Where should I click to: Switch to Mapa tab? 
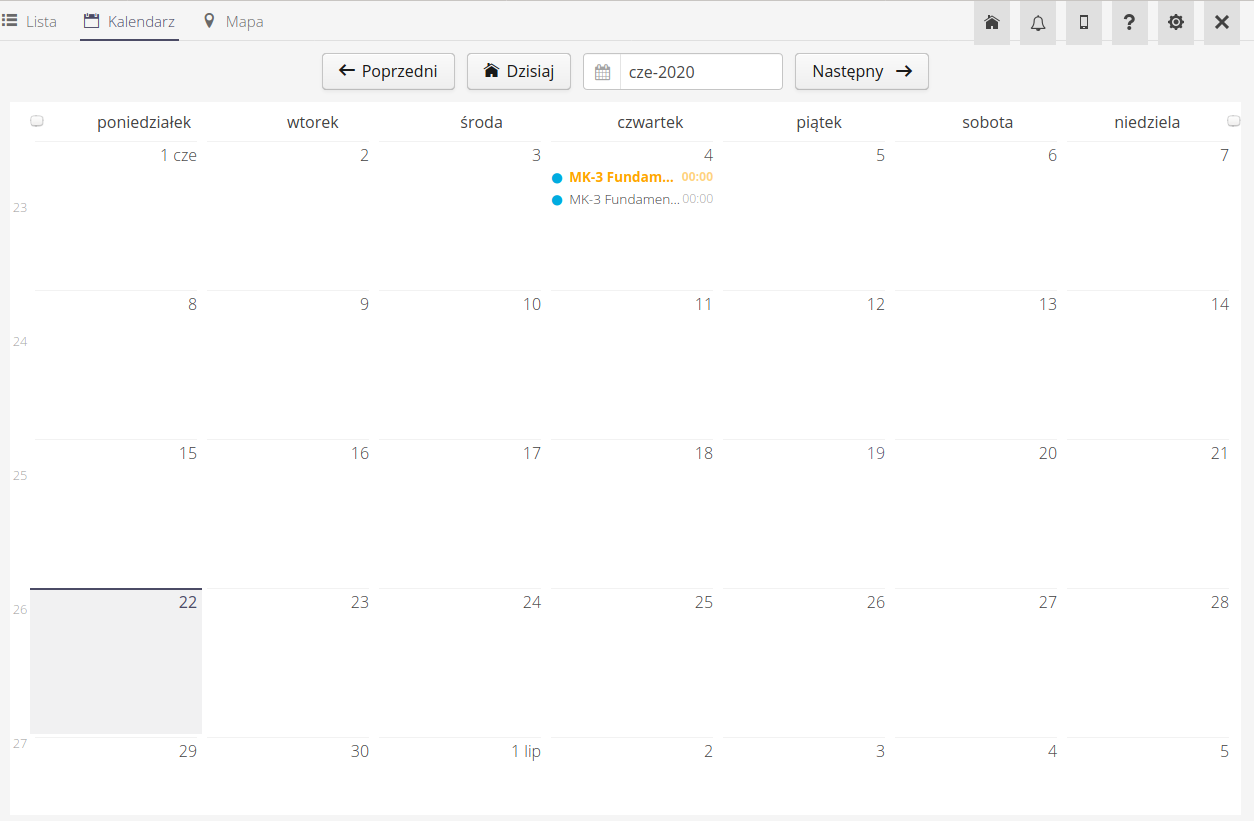tap(234, 21)
